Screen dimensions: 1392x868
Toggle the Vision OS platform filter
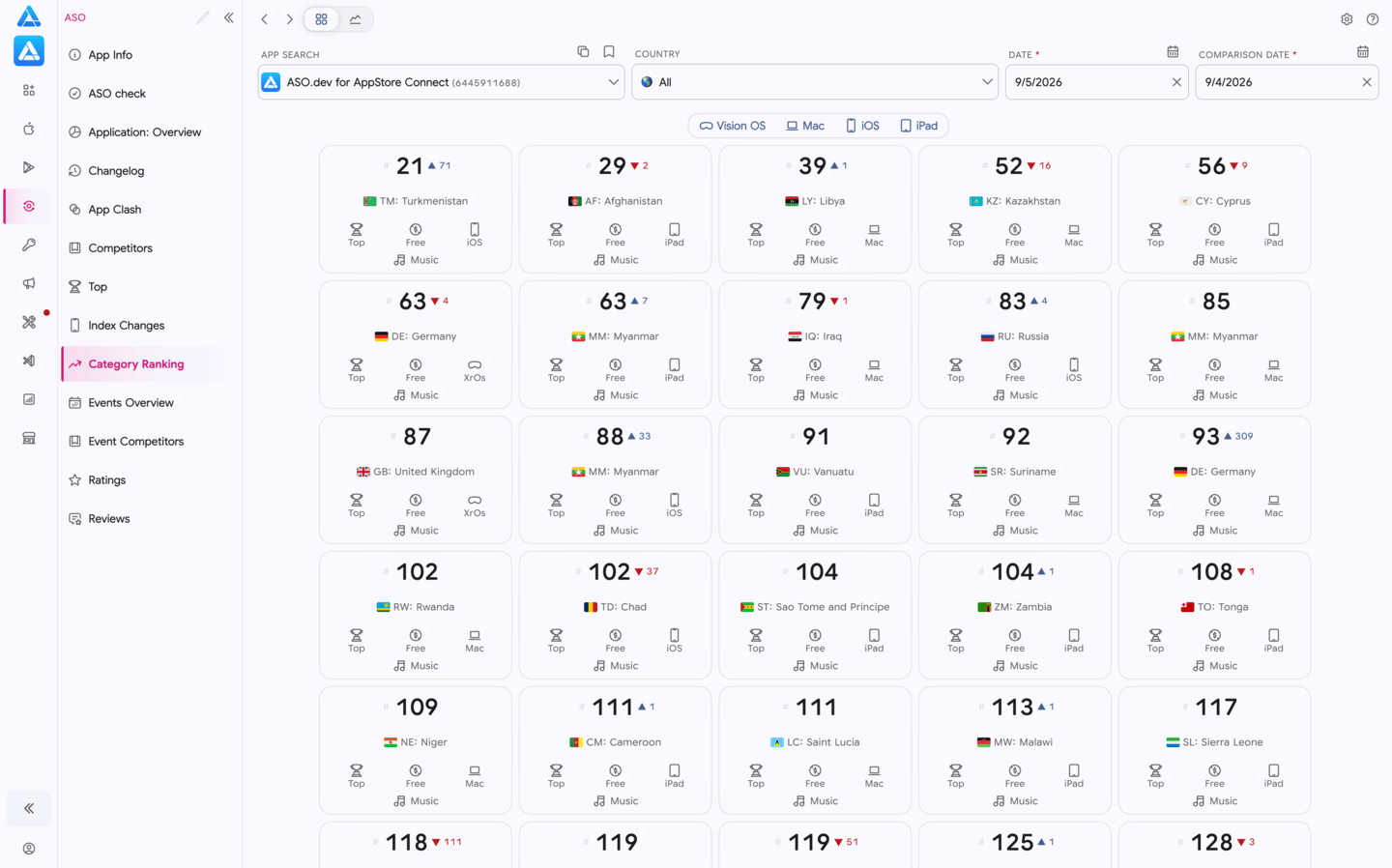pos(733,126)
